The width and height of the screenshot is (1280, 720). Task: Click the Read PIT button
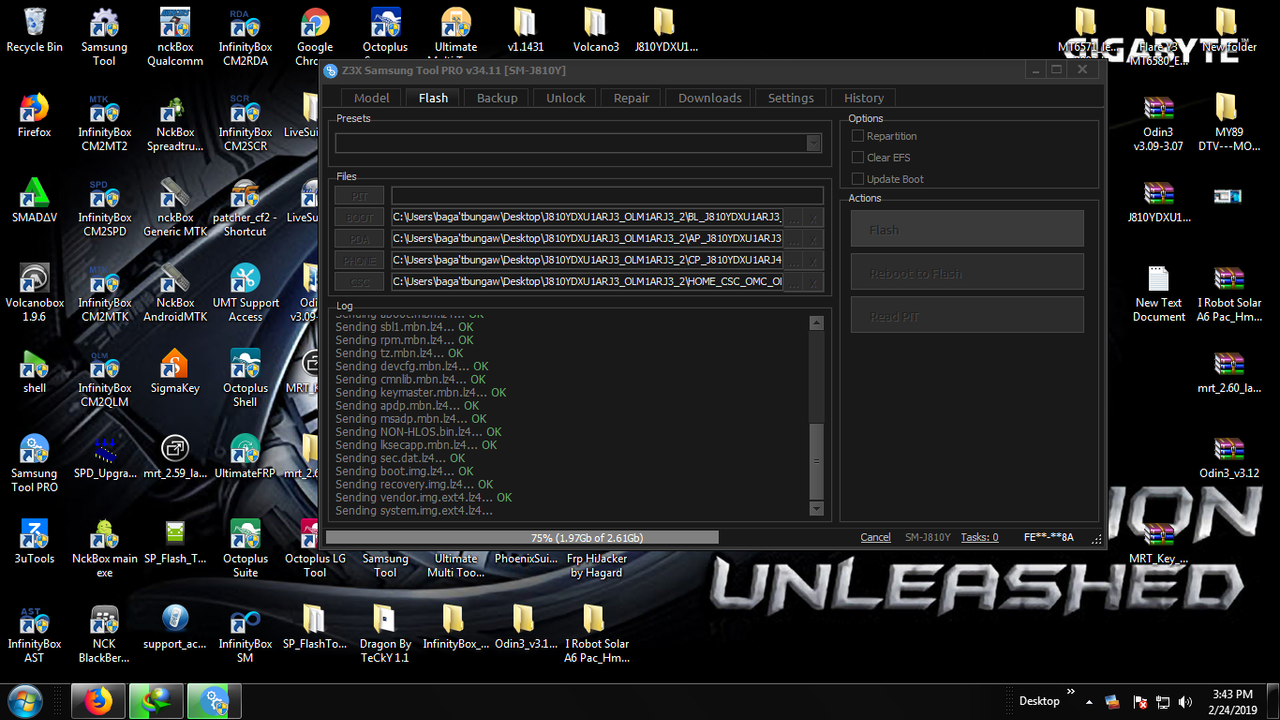967,315
